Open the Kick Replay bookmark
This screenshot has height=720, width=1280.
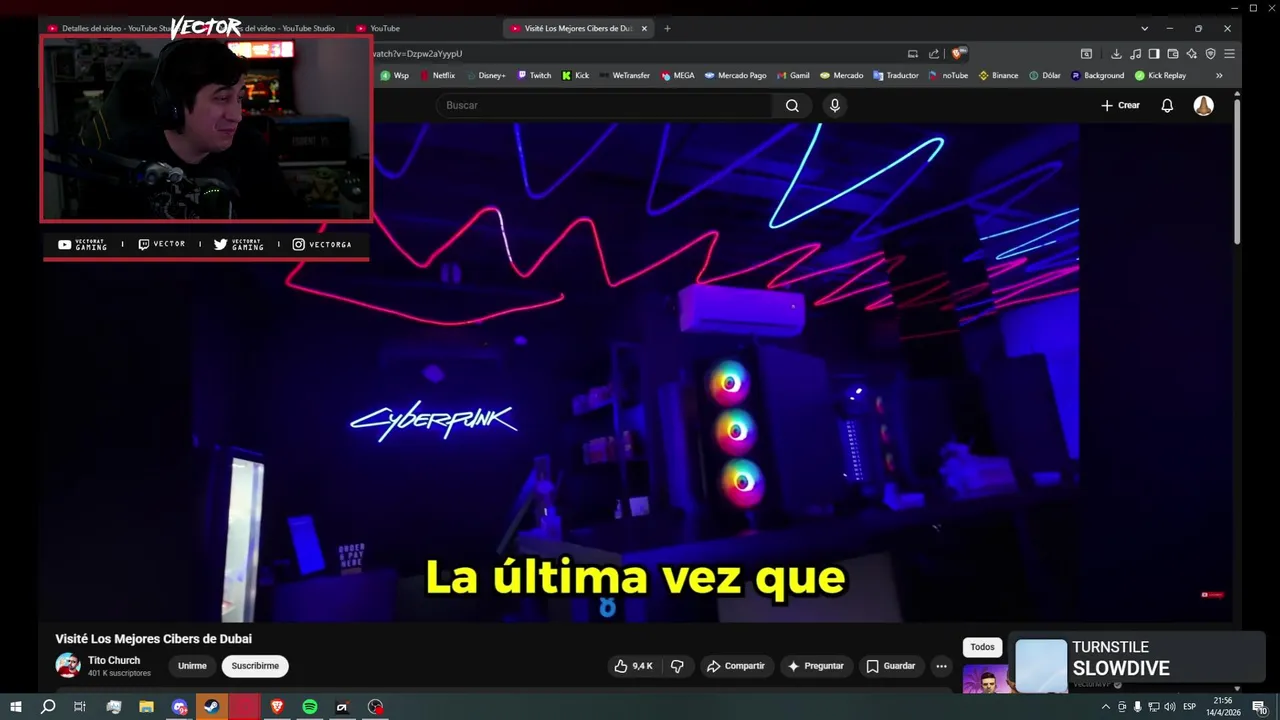tap(1160, 75)
